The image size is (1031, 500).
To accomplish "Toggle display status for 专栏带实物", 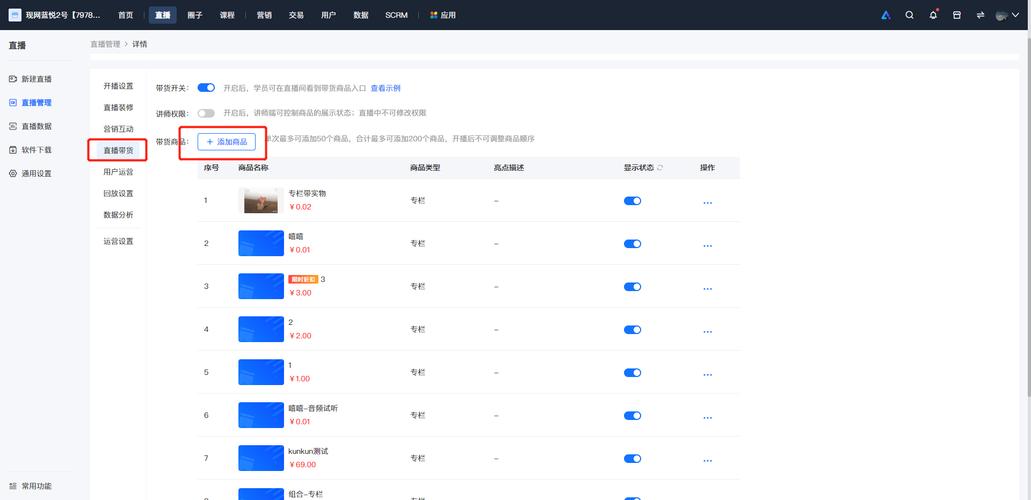I will coord(633,201).
